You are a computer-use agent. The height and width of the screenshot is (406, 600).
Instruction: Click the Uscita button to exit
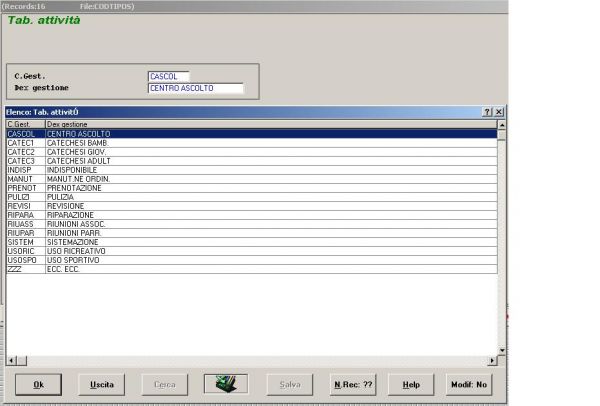click(x=101, y=384)
